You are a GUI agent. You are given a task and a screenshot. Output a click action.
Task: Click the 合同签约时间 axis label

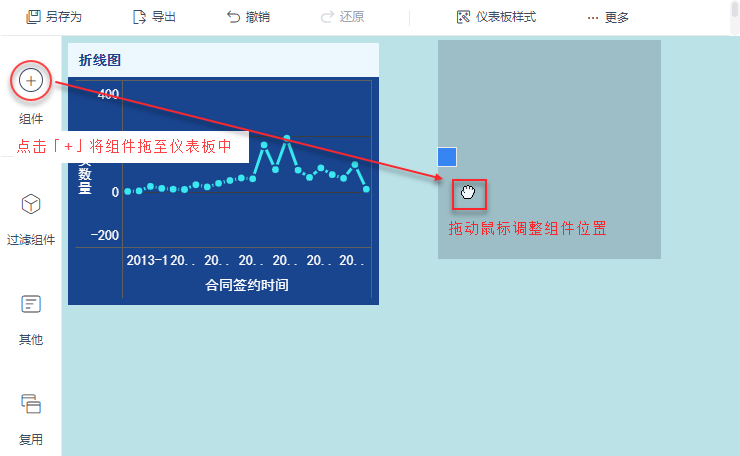(247, 285)
